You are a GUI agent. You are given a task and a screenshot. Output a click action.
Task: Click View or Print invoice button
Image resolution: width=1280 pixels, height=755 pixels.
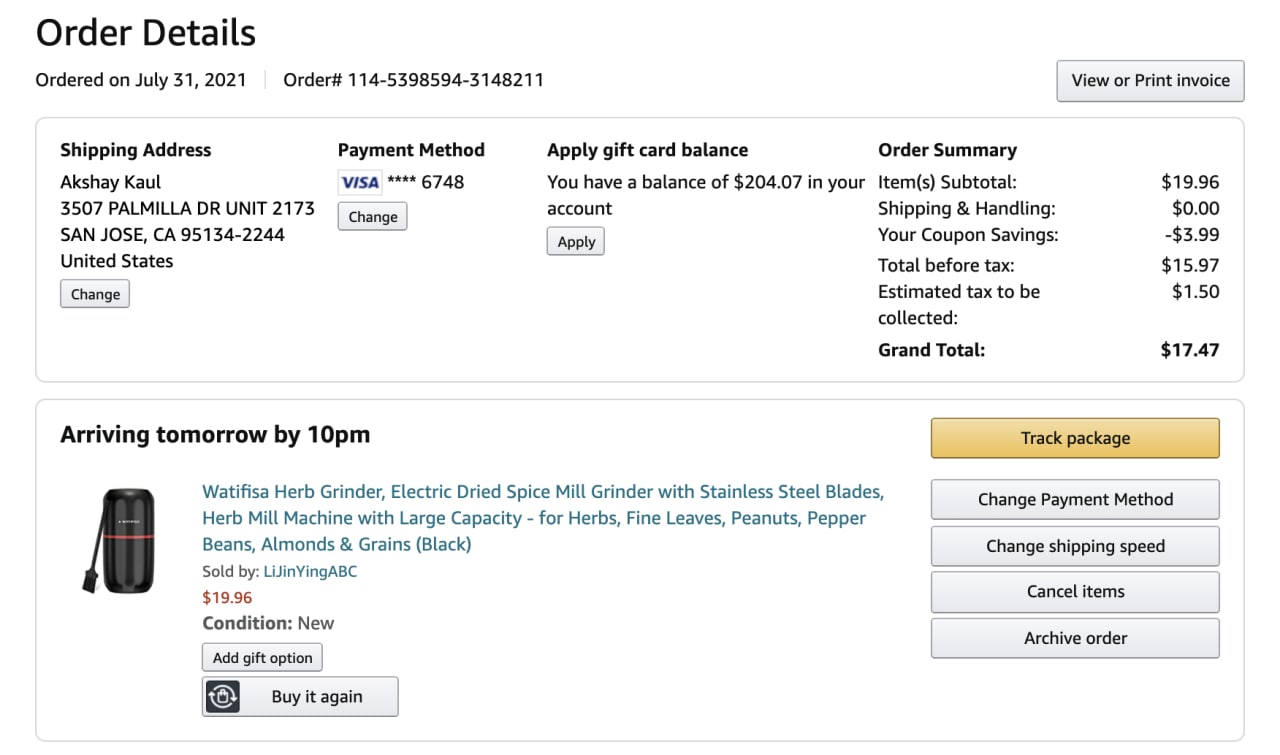click(x=1150, y=81)
